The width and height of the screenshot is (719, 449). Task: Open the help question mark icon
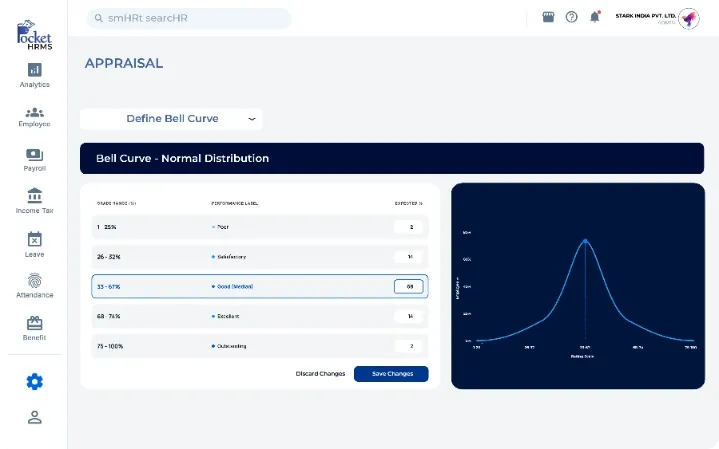coord(571,17)
